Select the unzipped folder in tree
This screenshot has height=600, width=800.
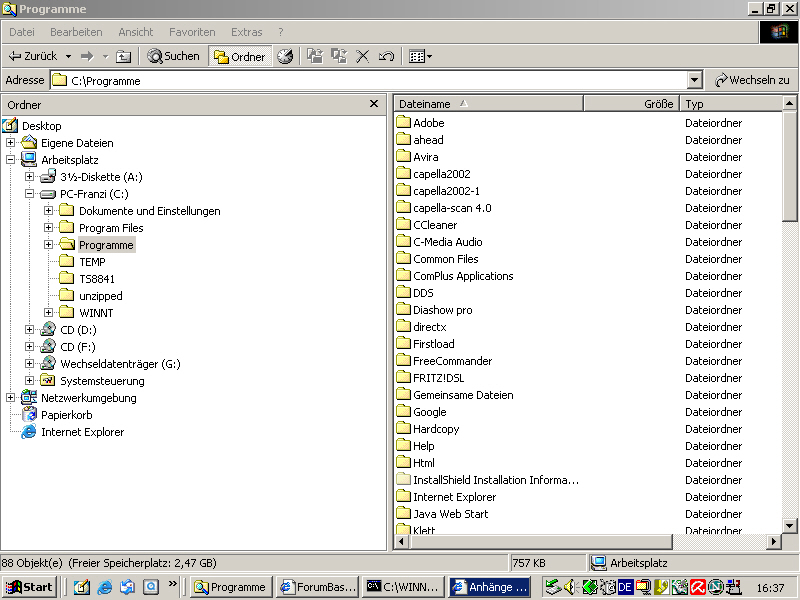(x=101, y=296)
